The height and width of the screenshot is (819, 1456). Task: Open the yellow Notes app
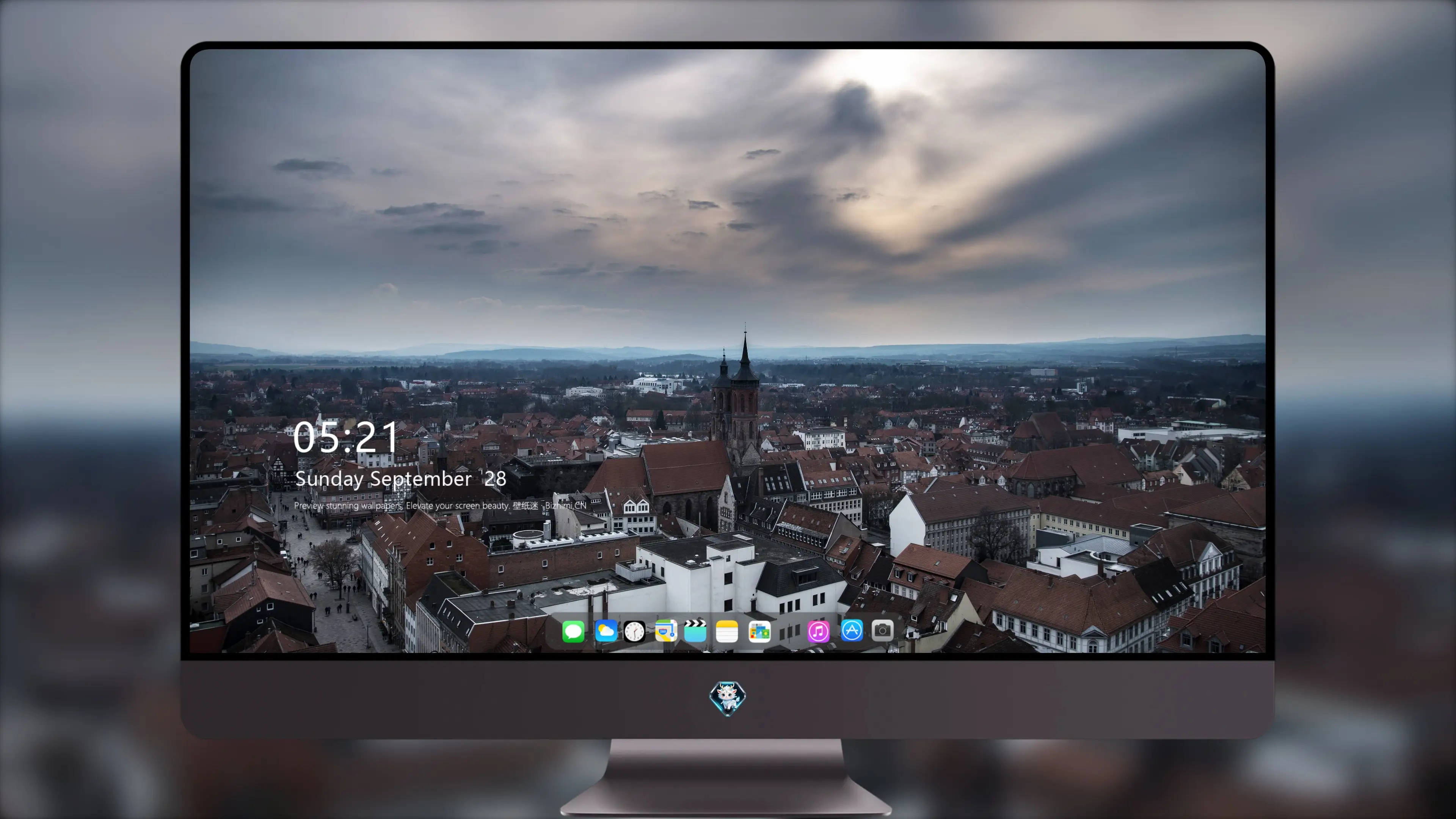click(x=727, y=631)
